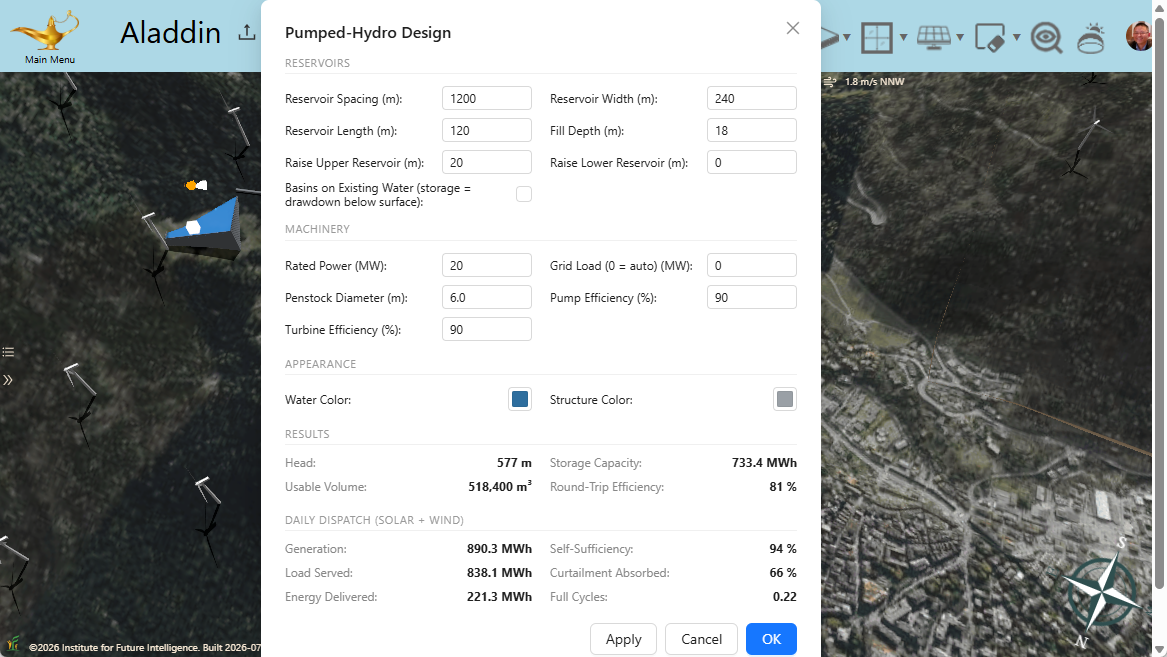The image size is (1167, 657).
Task: Open the Structure Color swatch
Action: [784, 400]
